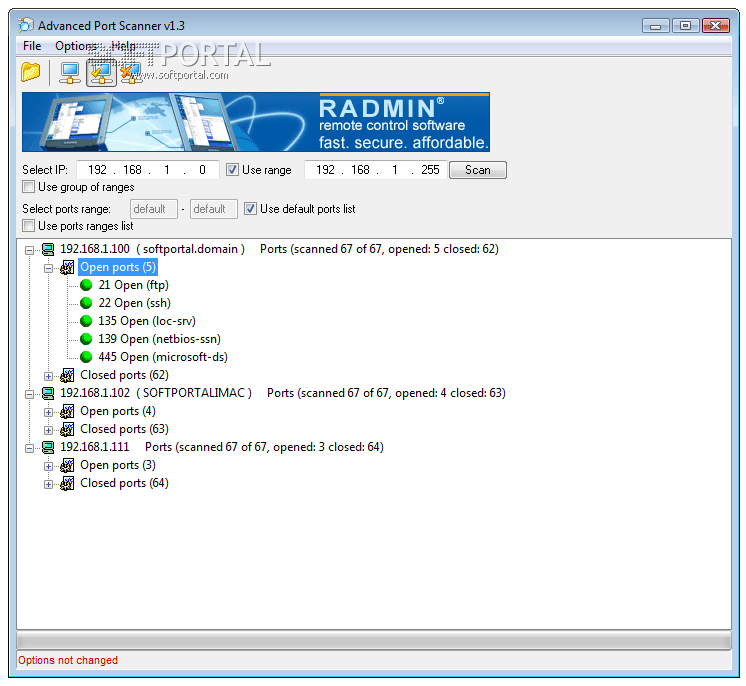Select the 192.168.1.111 host row
The height and width of the screenshot is (686, 746).
pyautogui.click(x=222, y=447)
